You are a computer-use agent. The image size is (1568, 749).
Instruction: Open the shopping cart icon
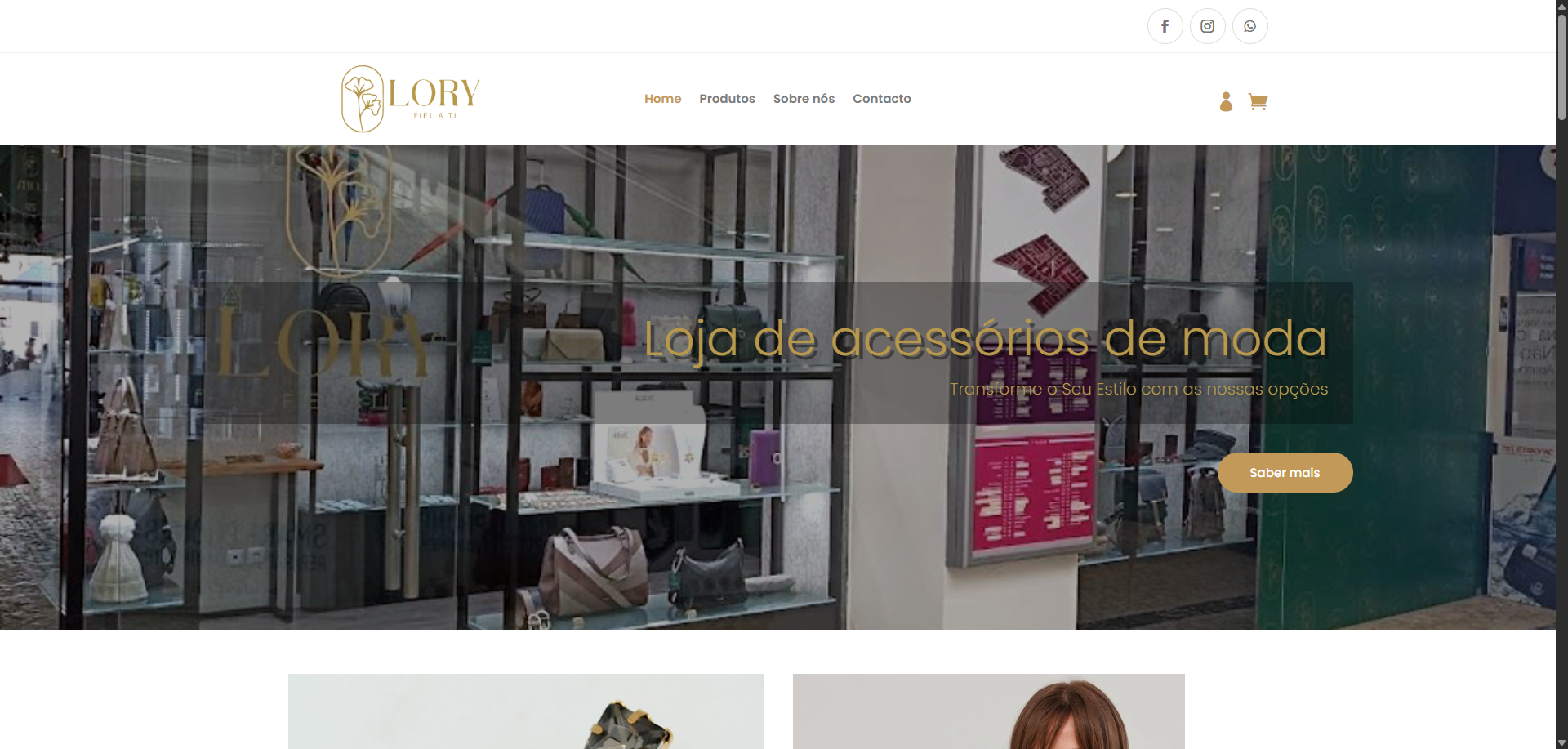1258,101
